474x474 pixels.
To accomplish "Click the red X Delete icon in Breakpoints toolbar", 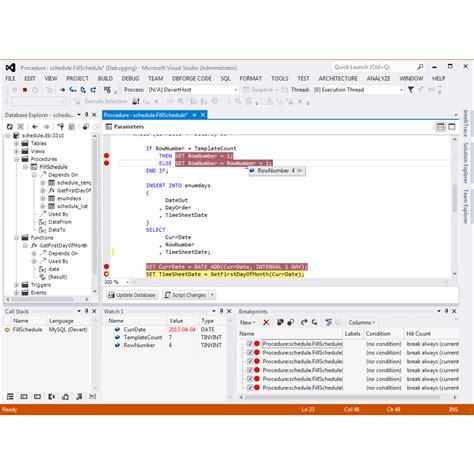I will coord(266,322).
